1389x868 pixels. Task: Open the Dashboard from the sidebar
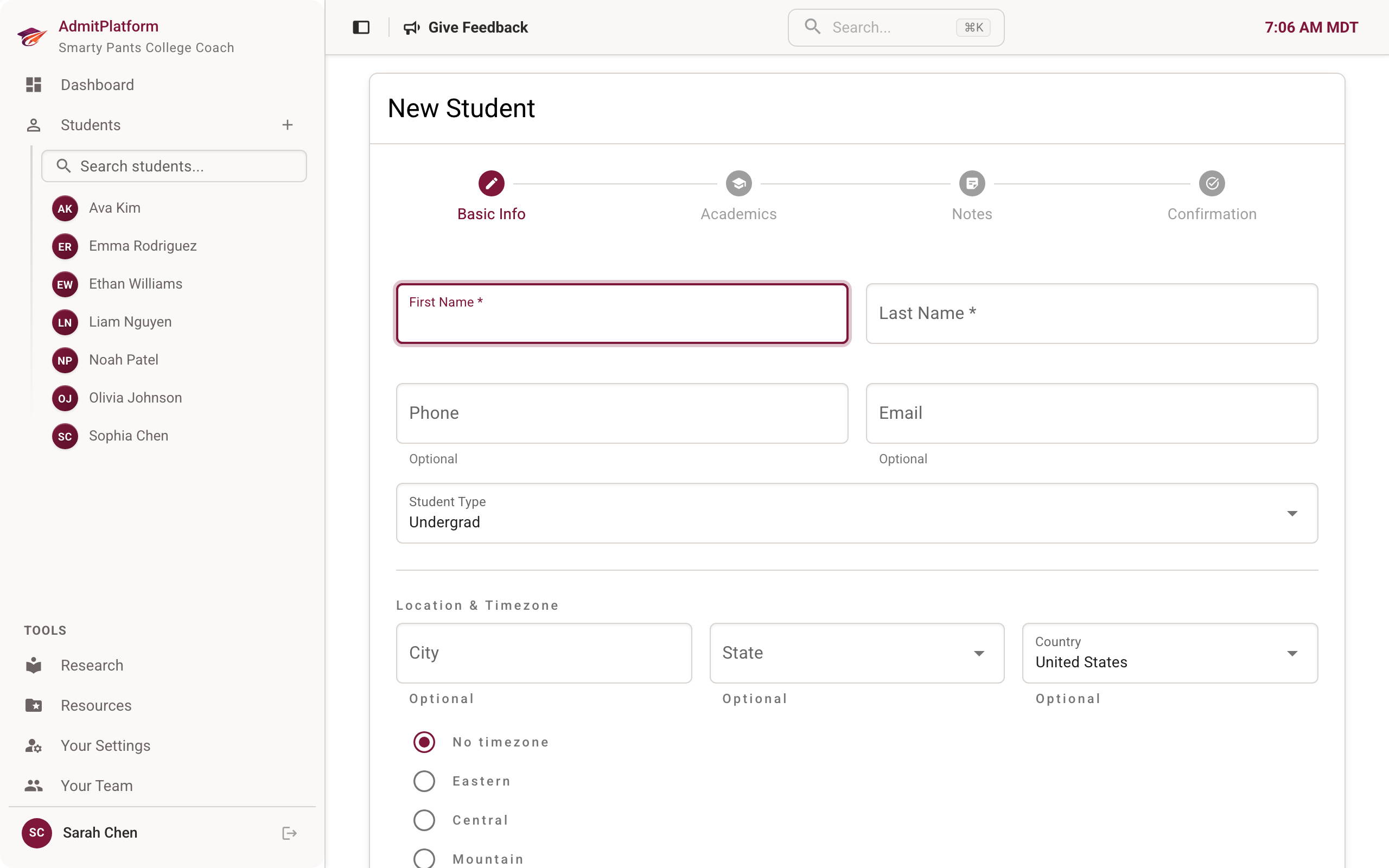coord(97,85)
